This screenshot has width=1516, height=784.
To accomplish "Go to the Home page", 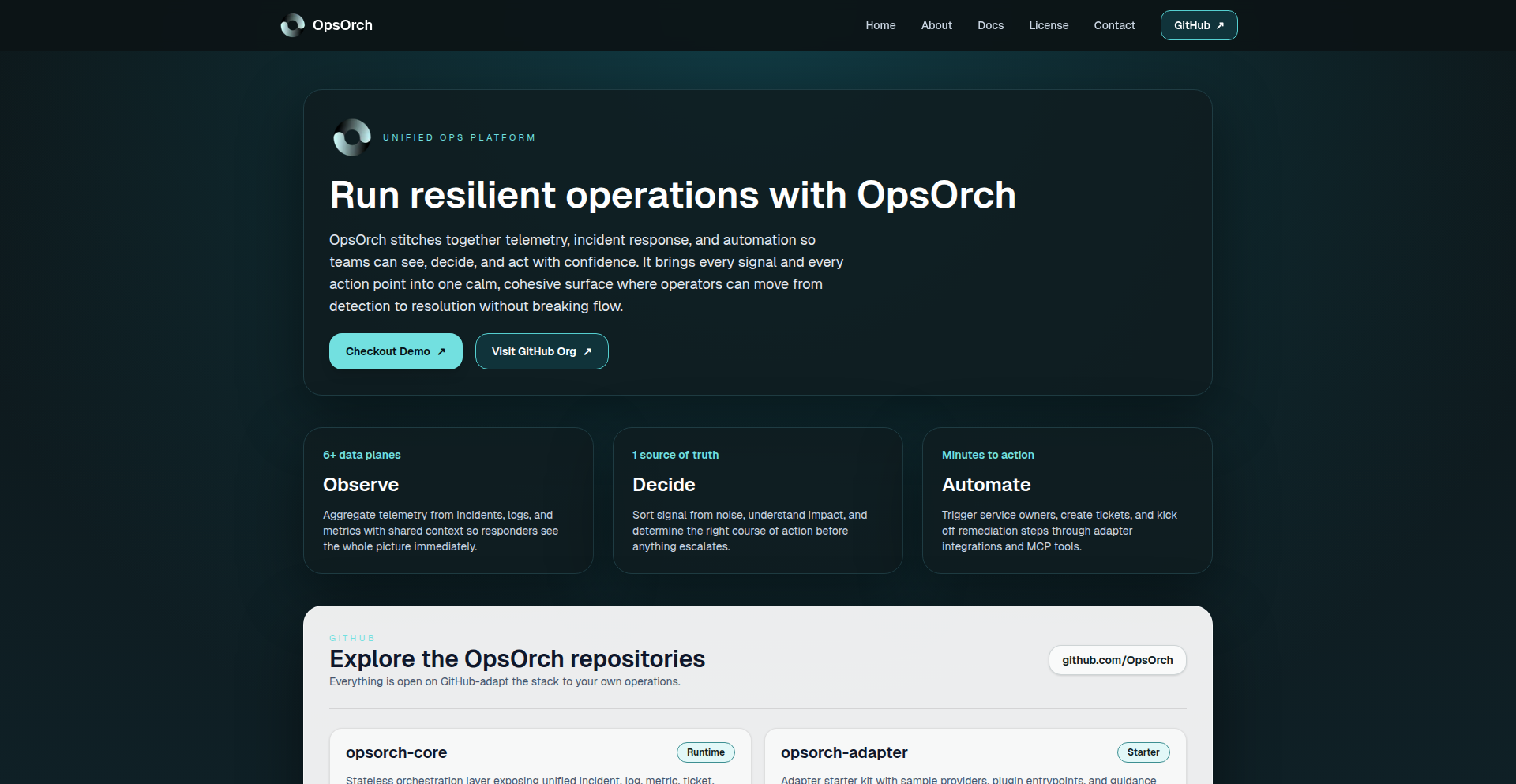I will pyautogui.click(x=880, y=25).
